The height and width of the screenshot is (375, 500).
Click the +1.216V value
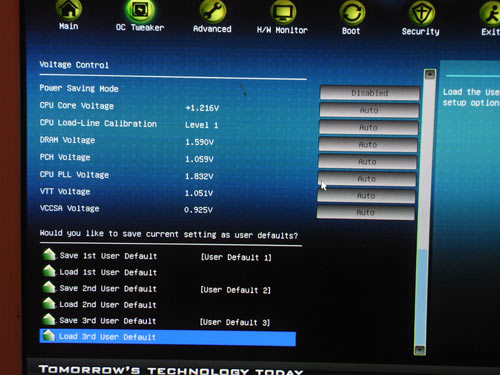pos(202,108)
